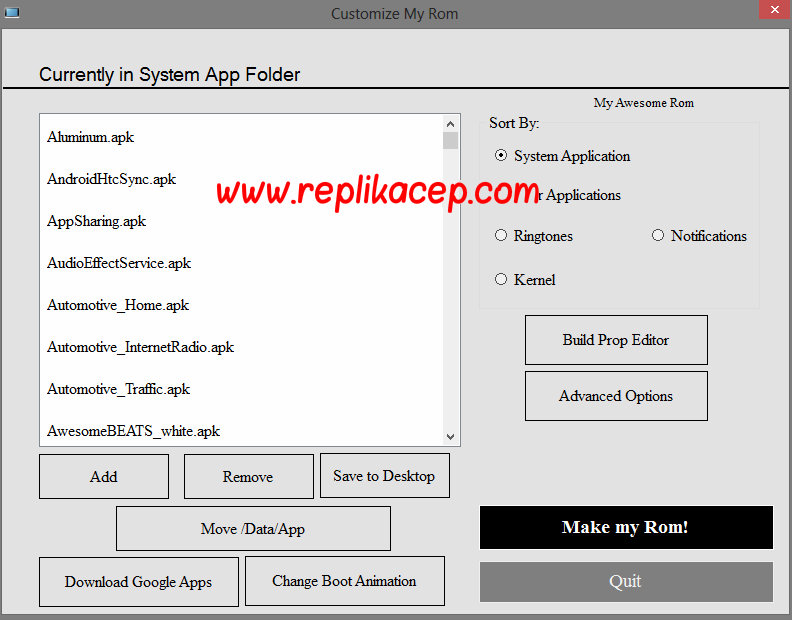Click Save to Desktop
Viewport: 792px width, 620px height.
(x=384, y=476)
